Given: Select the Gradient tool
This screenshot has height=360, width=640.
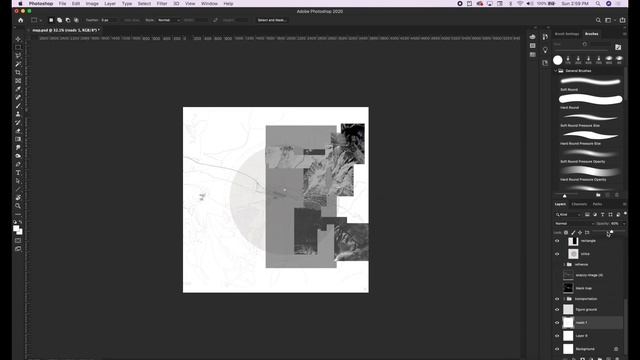Looking at the screenshot, I should coord(18,139).
